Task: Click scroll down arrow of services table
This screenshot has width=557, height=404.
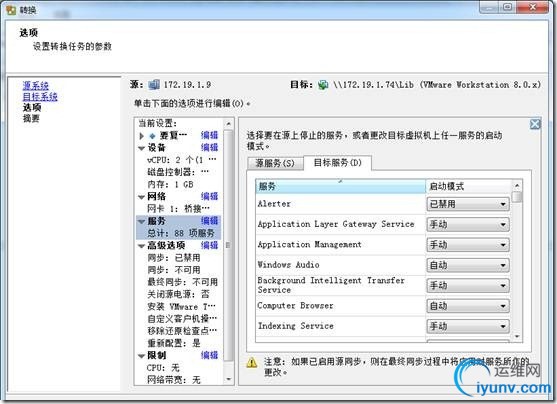Action: pyautogui.click(x=517, y=336)
